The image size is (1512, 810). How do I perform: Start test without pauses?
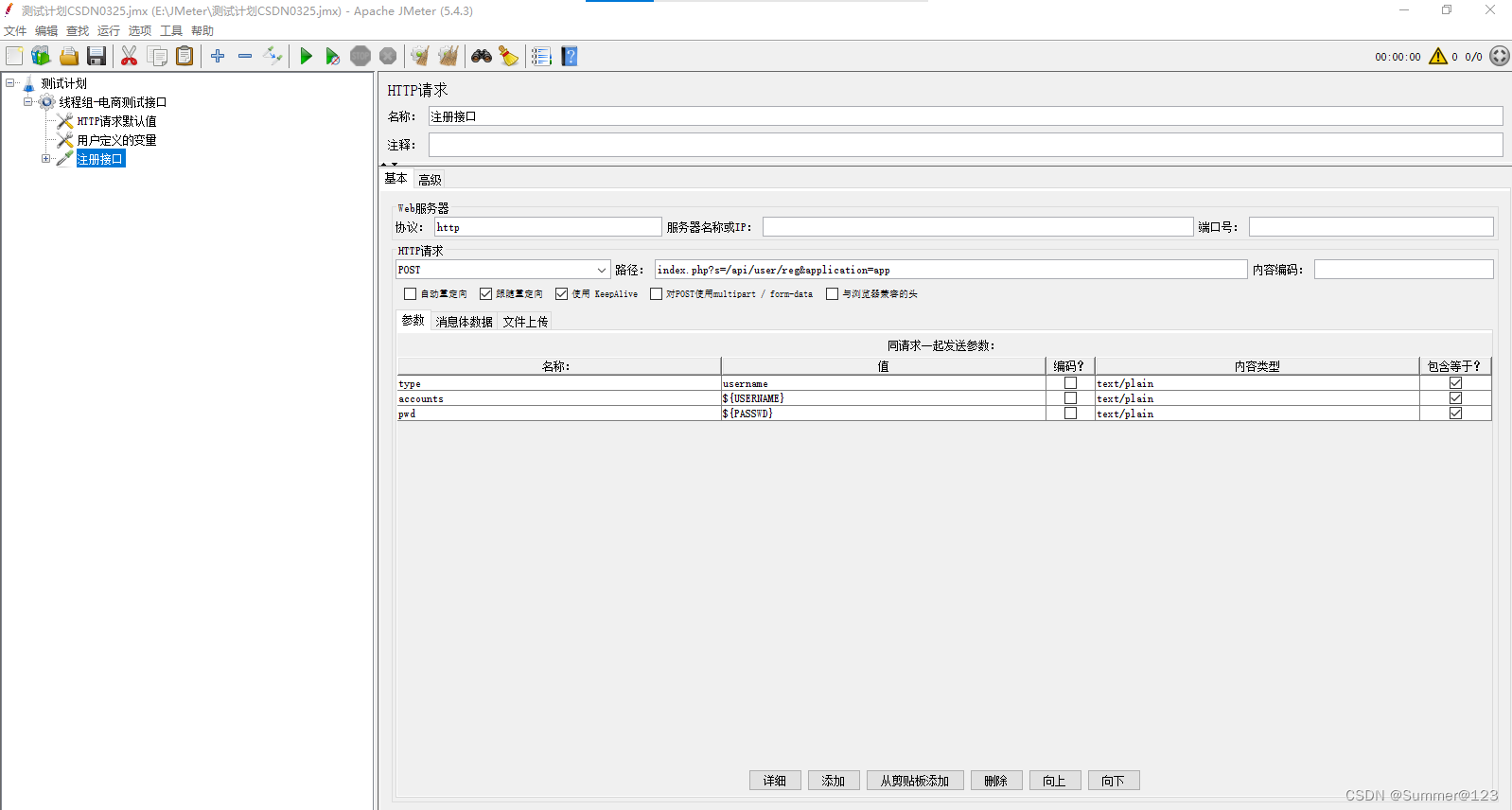(333, 57)
